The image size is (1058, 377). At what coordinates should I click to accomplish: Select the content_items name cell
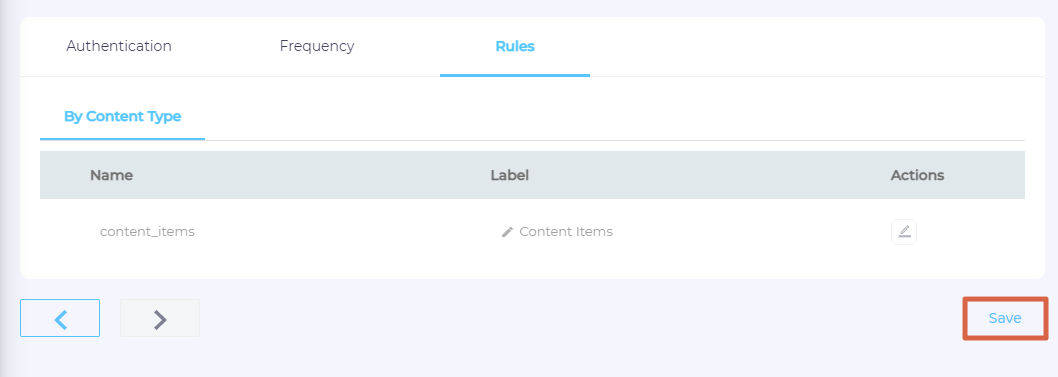click(147, 232)
